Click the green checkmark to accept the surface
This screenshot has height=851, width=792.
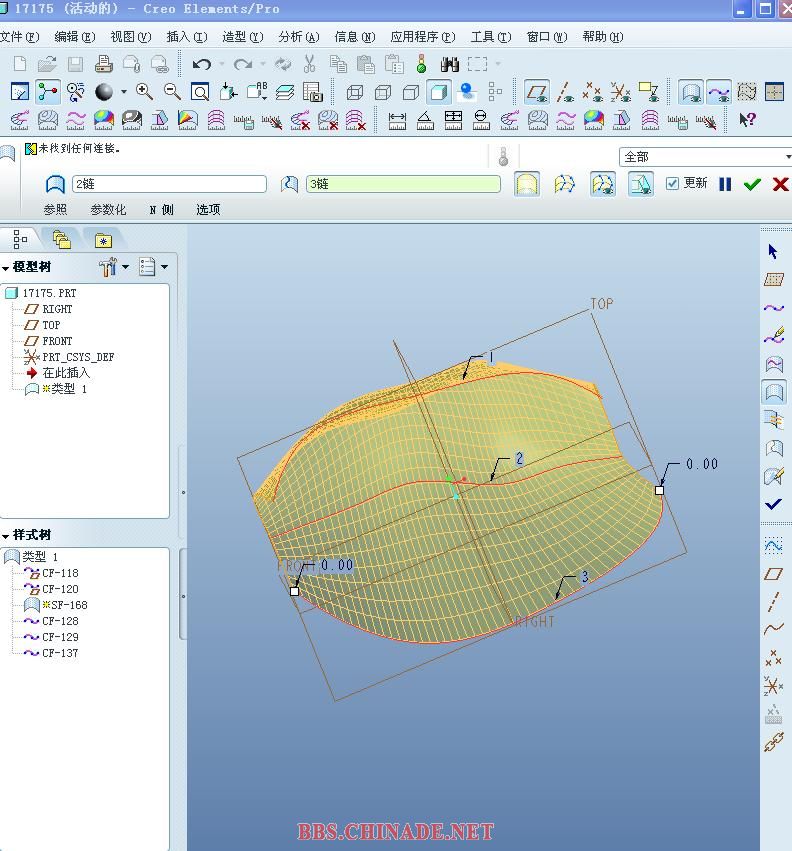point(752,184)
